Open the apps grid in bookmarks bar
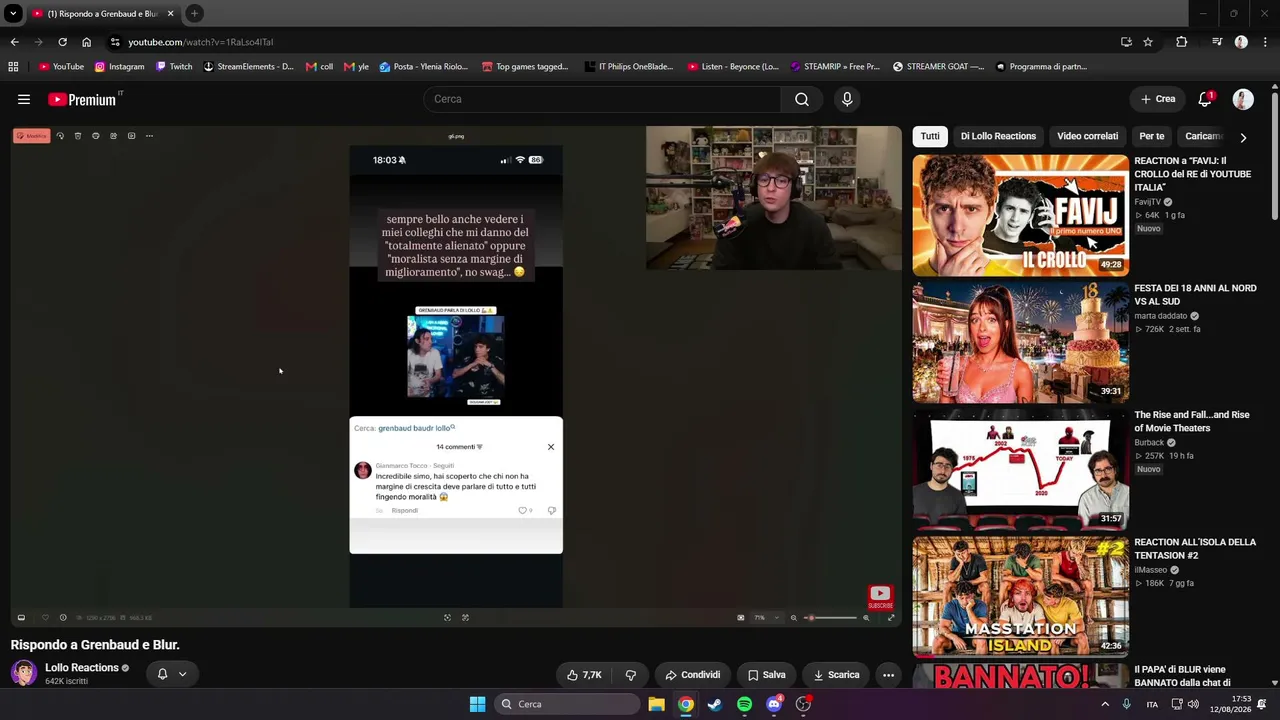The width and height of the screenshot is (1280, 720). [13, 67]
